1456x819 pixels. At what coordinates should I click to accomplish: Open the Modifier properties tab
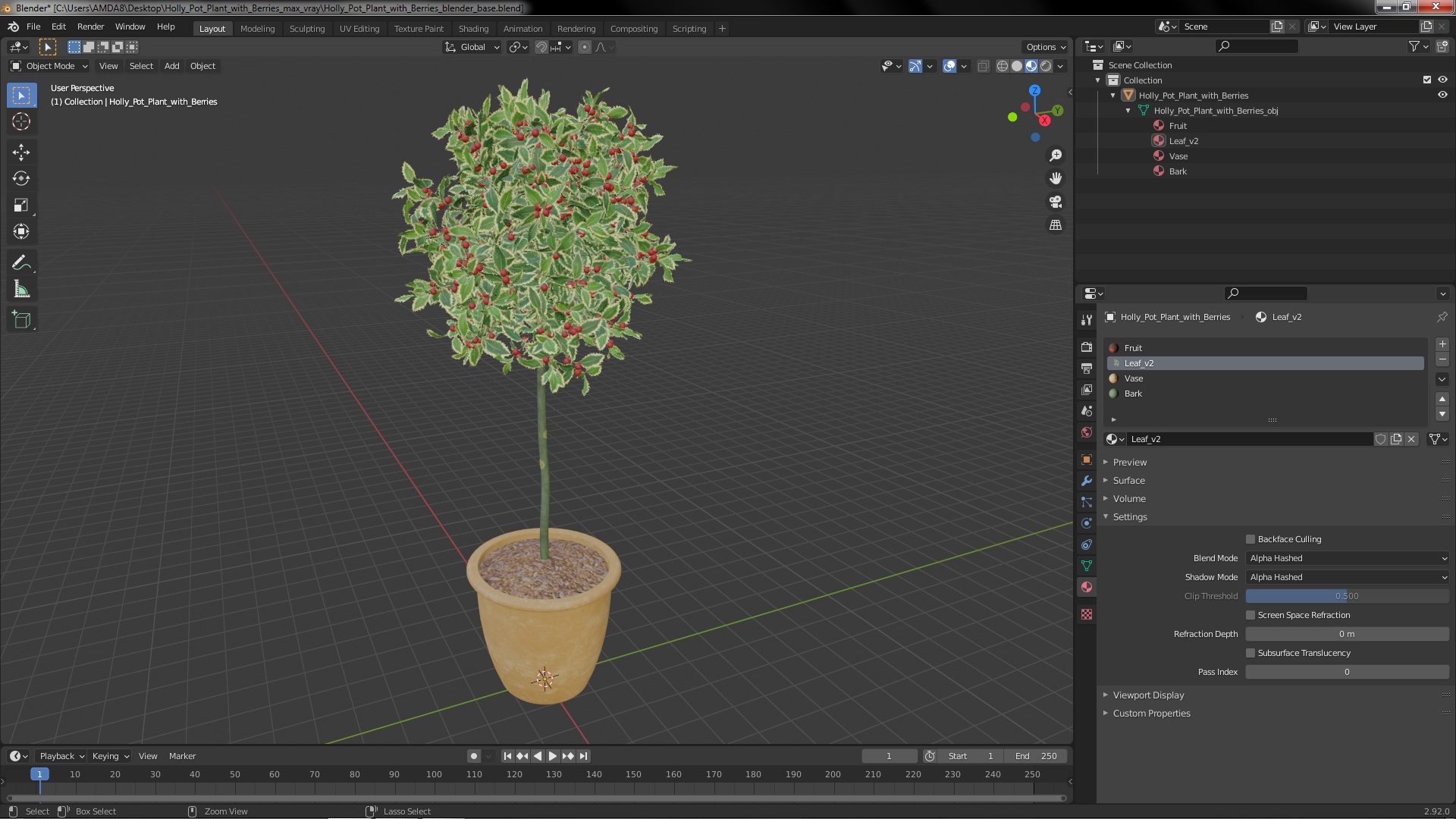pos(1087,481)
